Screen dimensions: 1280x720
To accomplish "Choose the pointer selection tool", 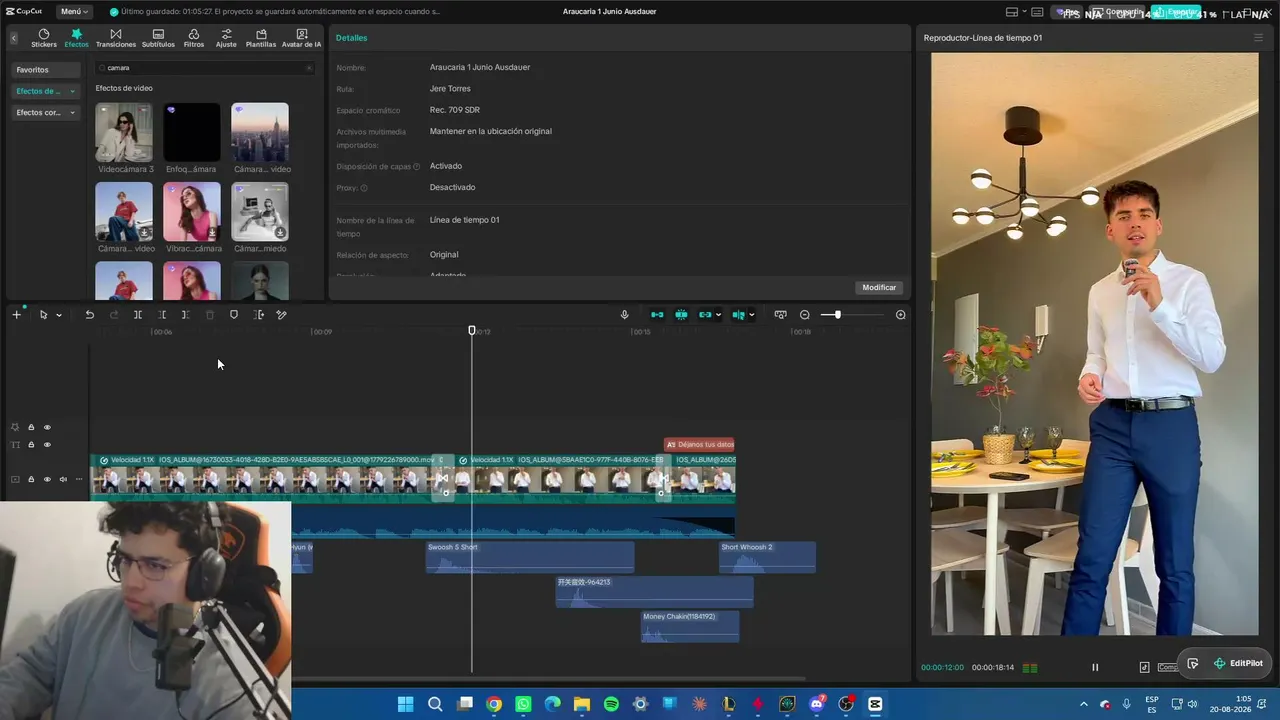I will 43,315.
